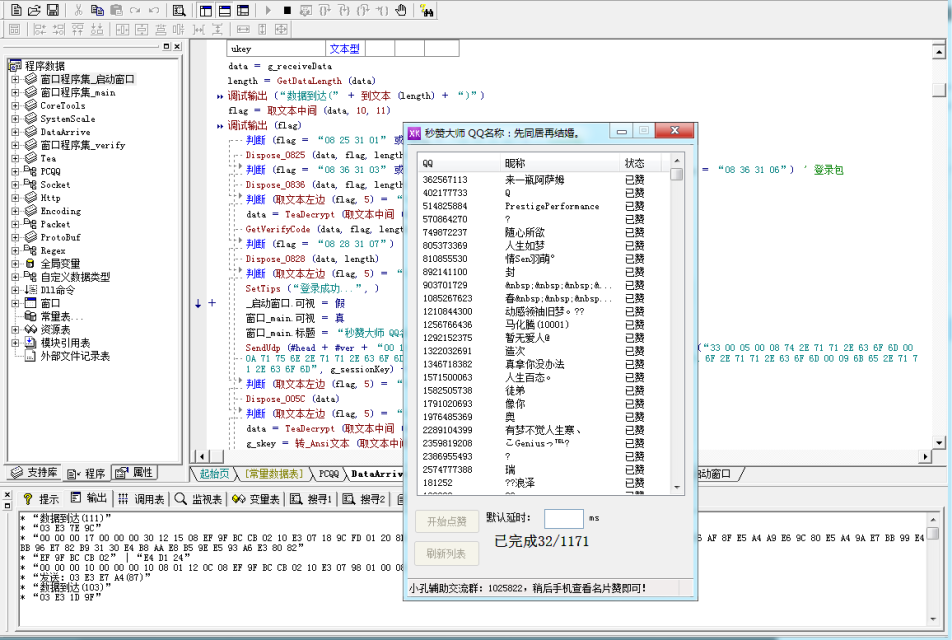Click the code editor scrollbar up arrow

pos(939,52)
